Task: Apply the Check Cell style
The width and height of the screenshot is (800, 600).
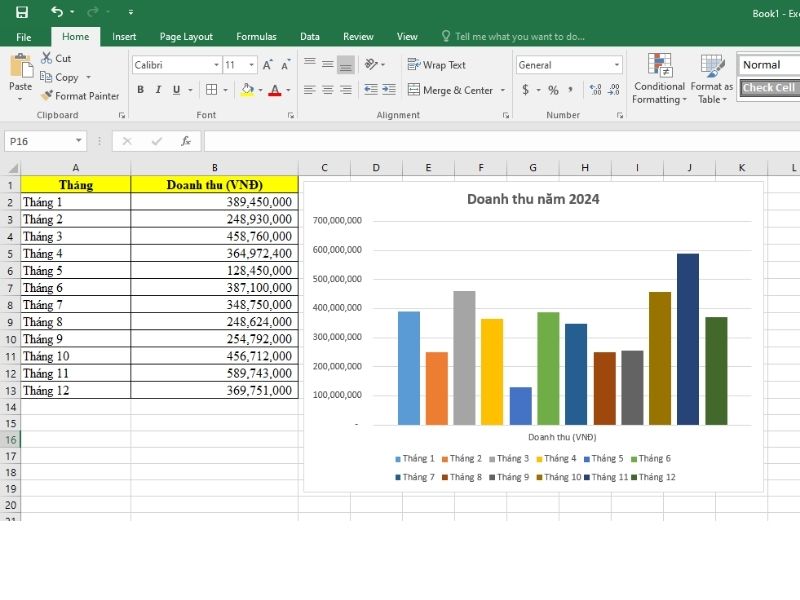Action: (x=768, y=88)
